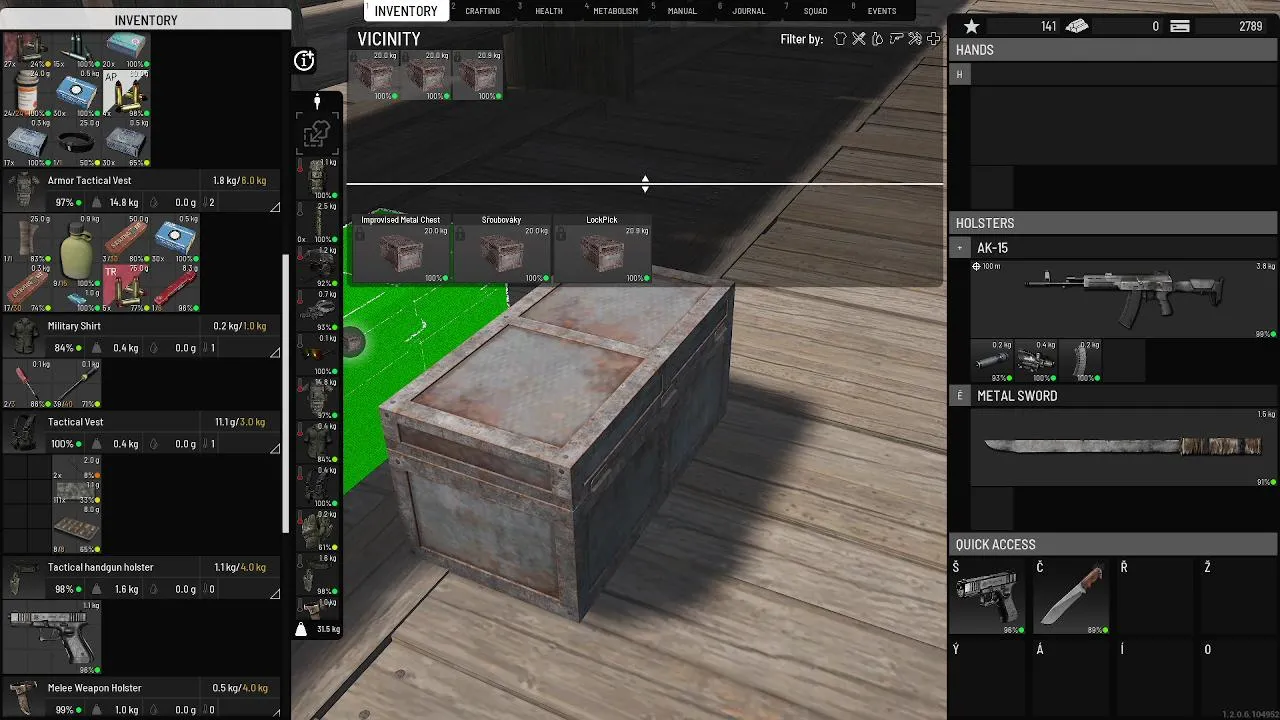Select the Inventory tab

point(406,11)
